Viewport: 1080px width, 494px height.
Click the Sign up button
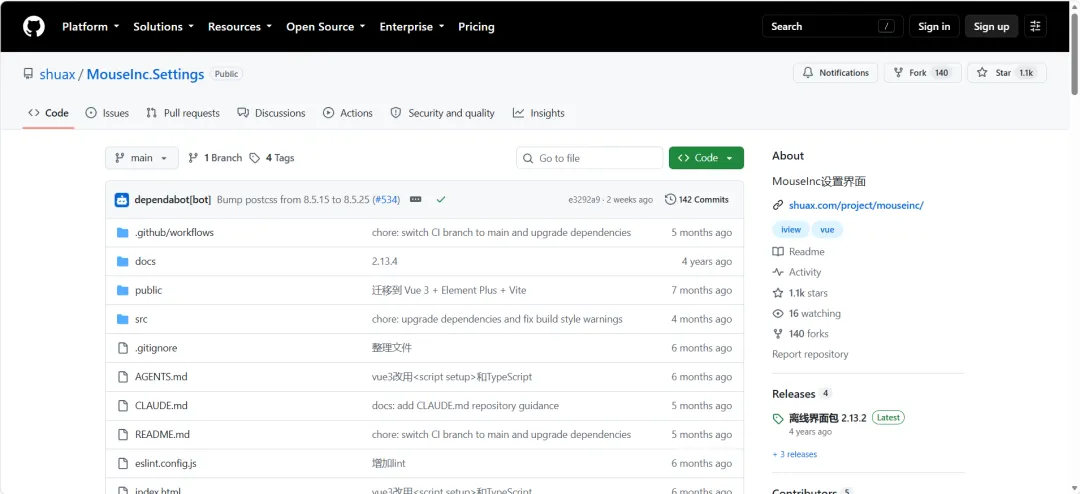(991, 26)
